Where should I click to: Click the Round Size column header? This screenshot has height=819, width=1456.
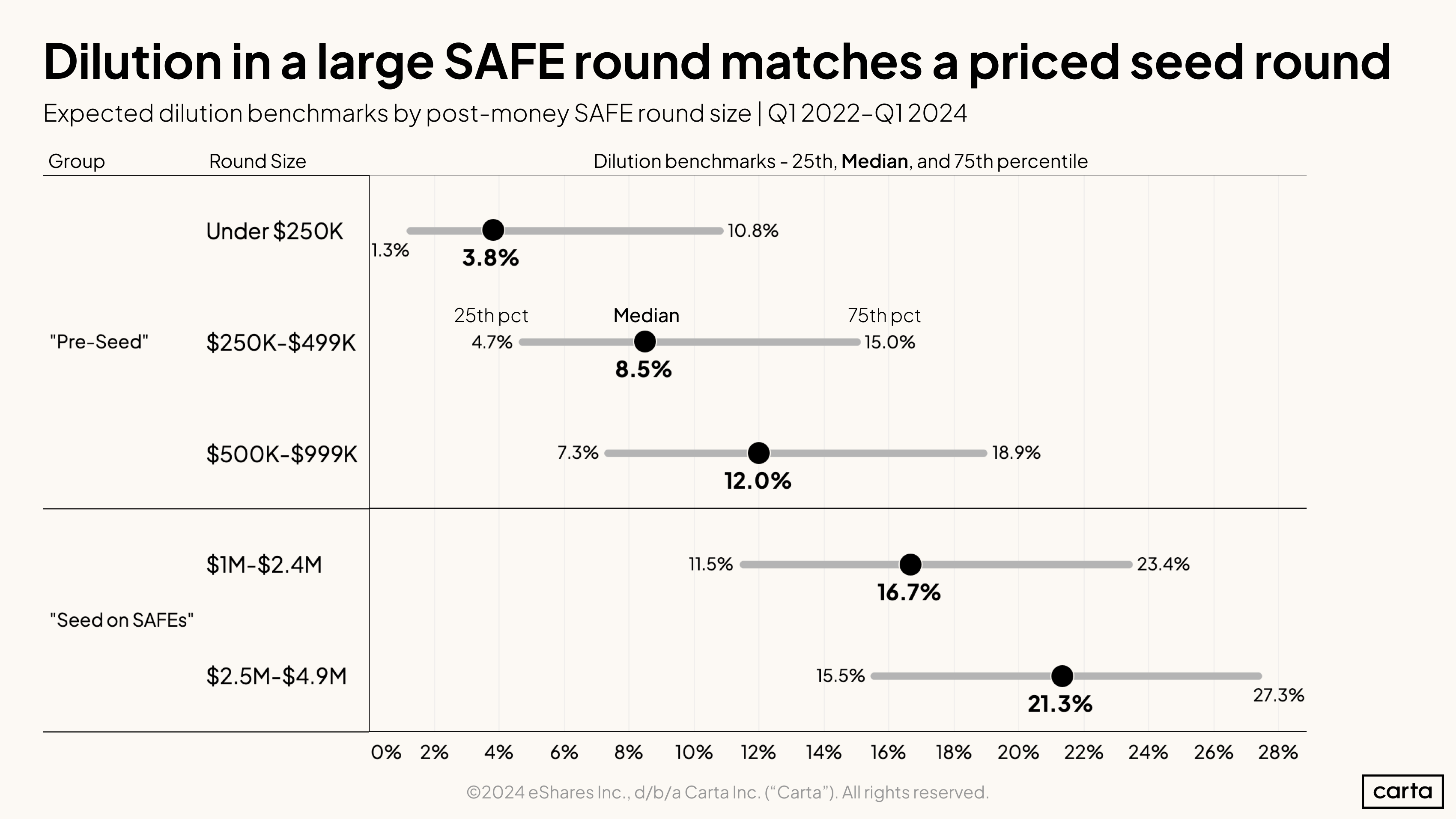pos(257,161)
